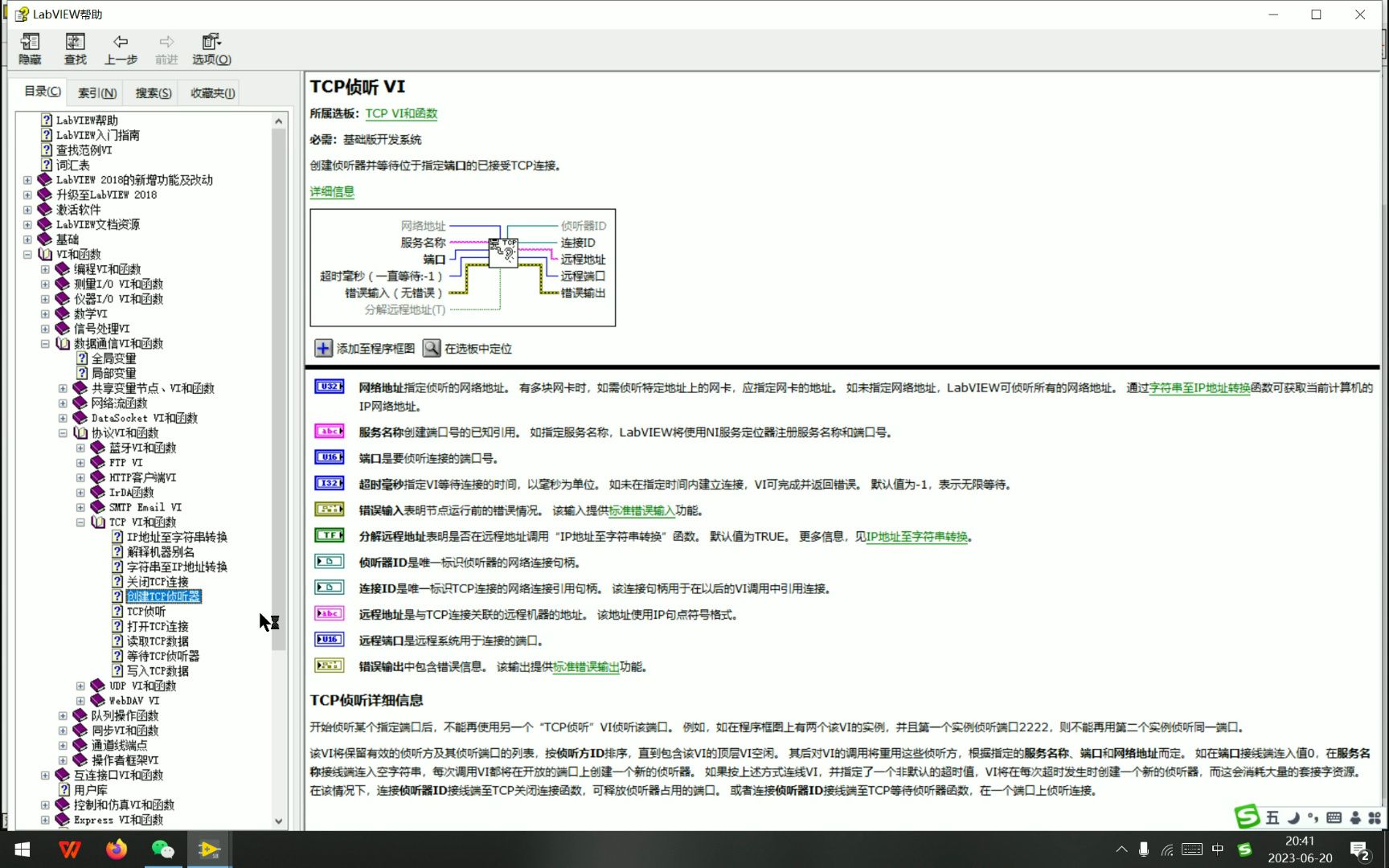Collapse the TCP VI和函数 node
This screenshot has height=868, width=1389.
(x=80, y=522)
